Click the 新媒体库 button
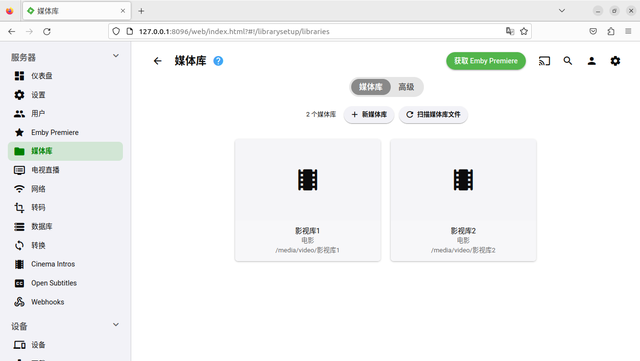640x361 pixels. [369, 115]
